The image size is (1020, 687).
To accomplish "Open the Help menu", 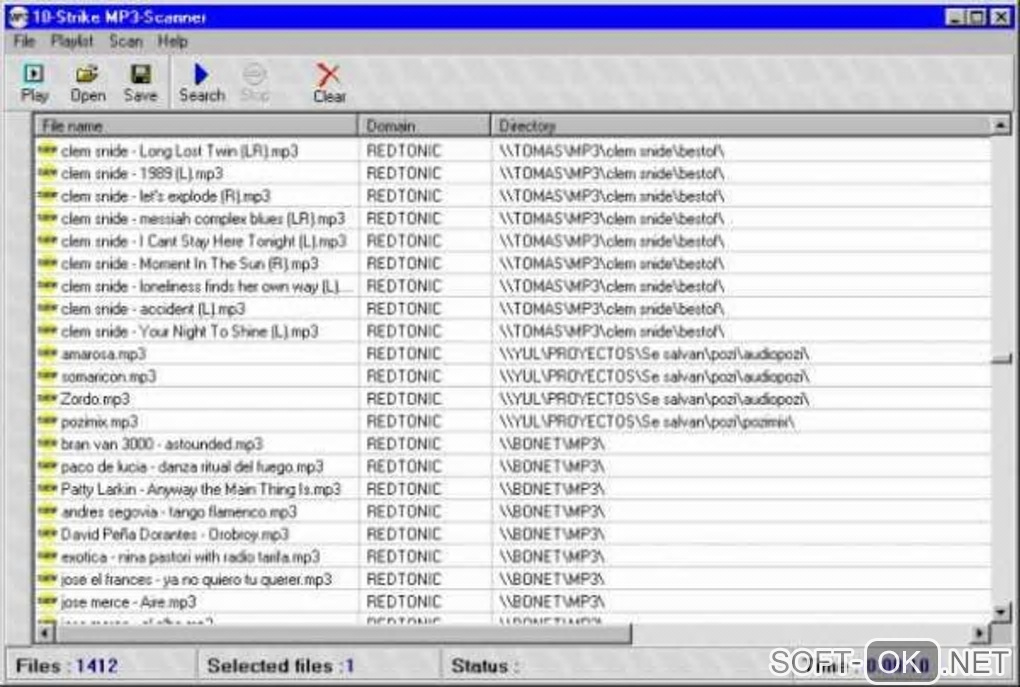I will click(x=172, y=42).
